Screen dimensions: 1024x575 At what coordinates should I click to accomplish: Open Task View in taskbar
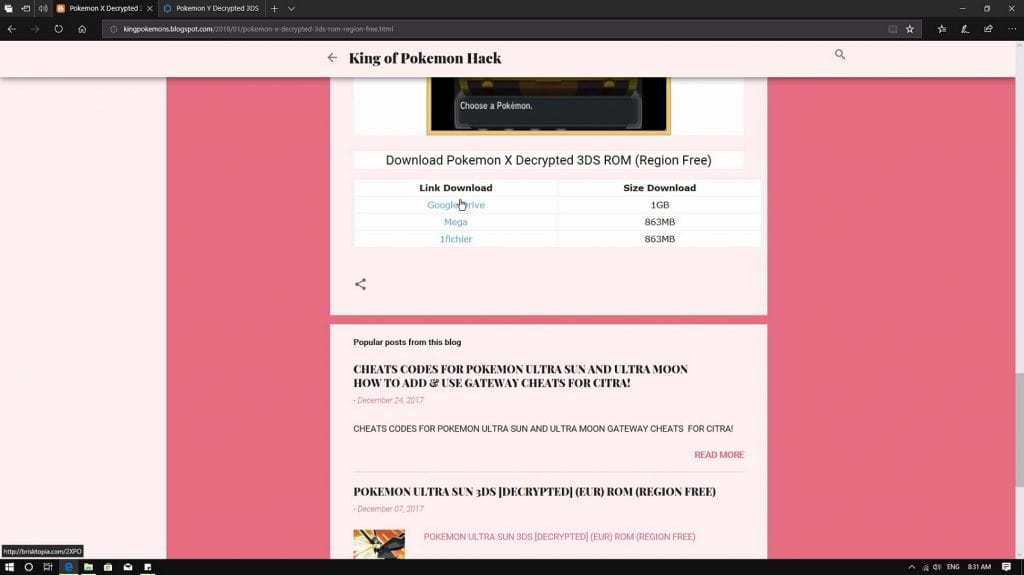coord(48,567)
